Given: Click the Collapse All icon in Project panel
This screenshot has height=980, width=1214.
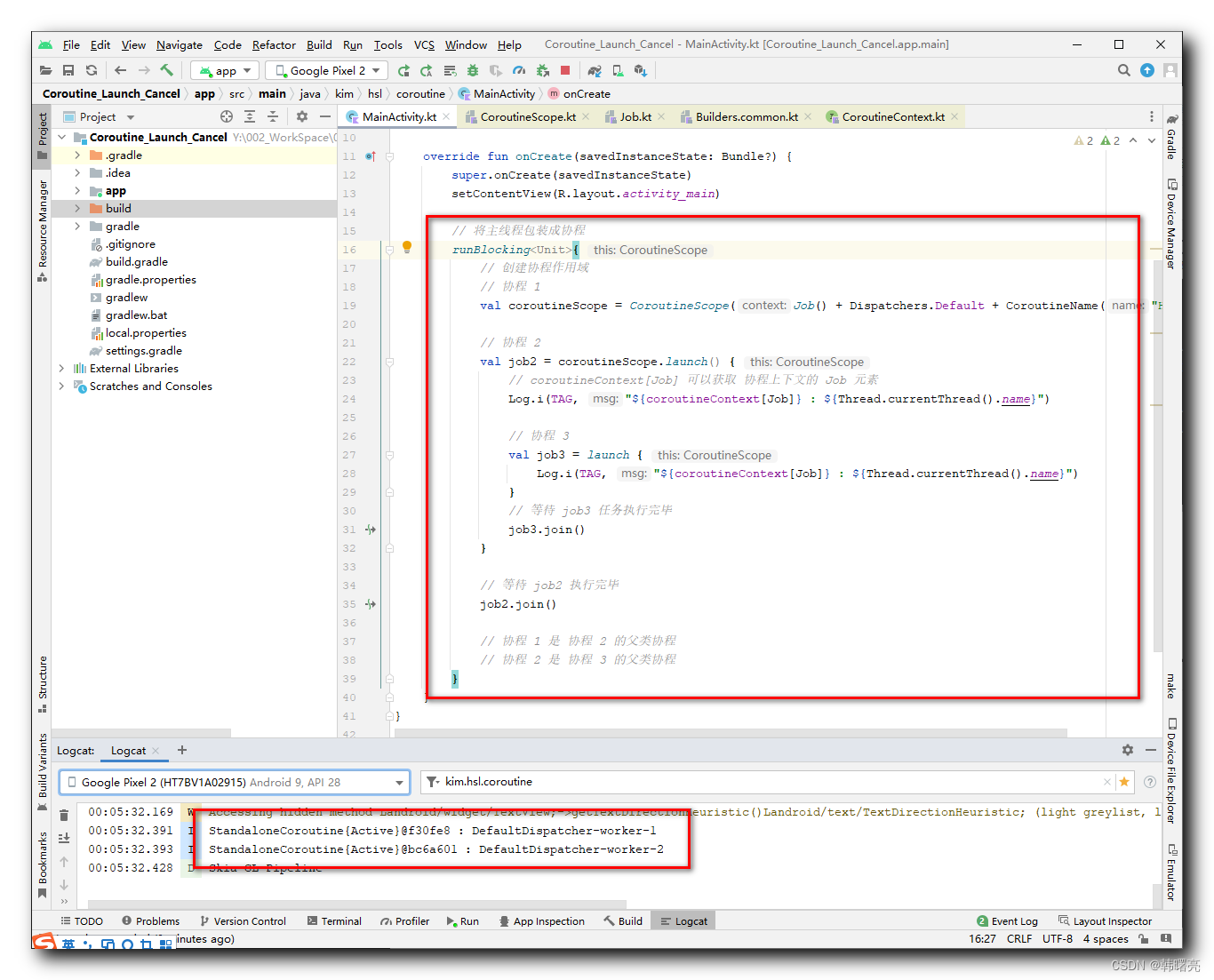Looking at the screenshot, I should (x=273, y=116).
